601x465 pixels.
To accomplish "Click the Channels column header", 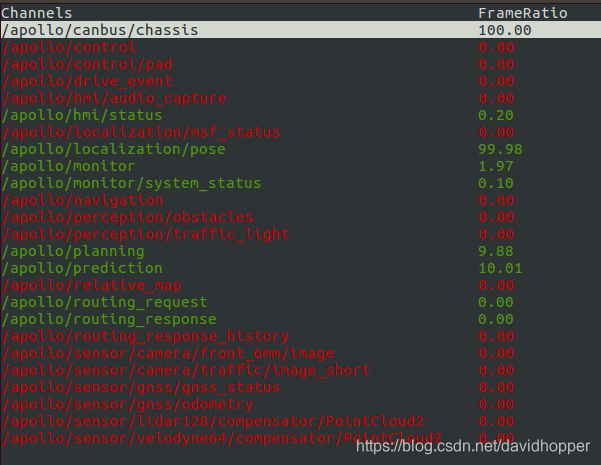I will [37, 13].
